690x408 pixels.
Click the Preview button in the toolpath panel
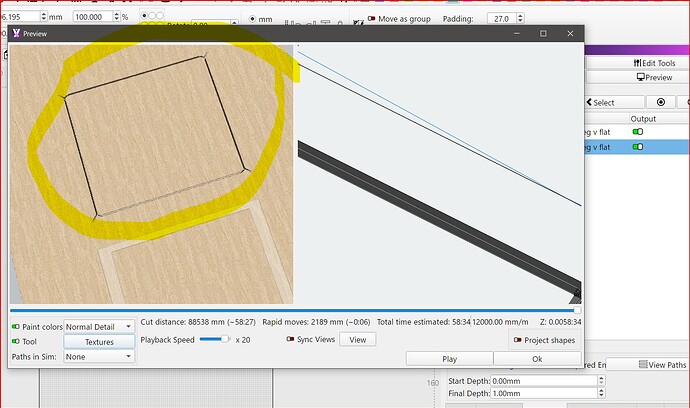click(x=654, y=77)
